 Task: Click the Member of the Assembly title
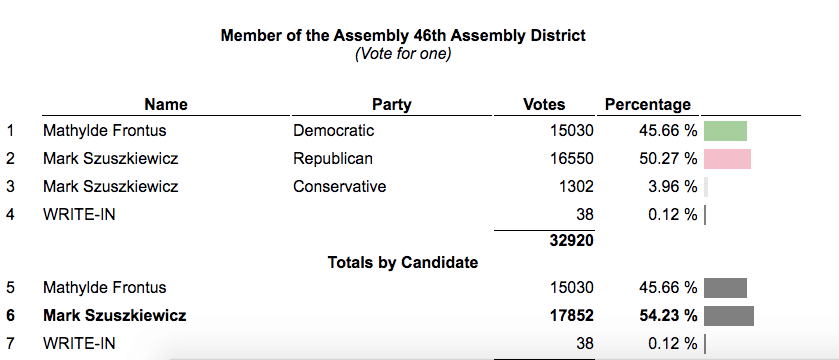pos(403,36)
